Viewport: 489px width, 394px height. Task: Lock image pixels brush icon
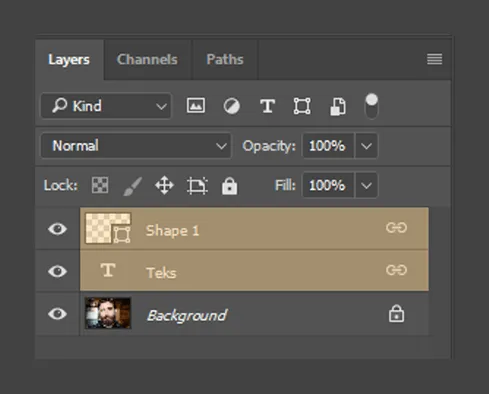[133, 186]
